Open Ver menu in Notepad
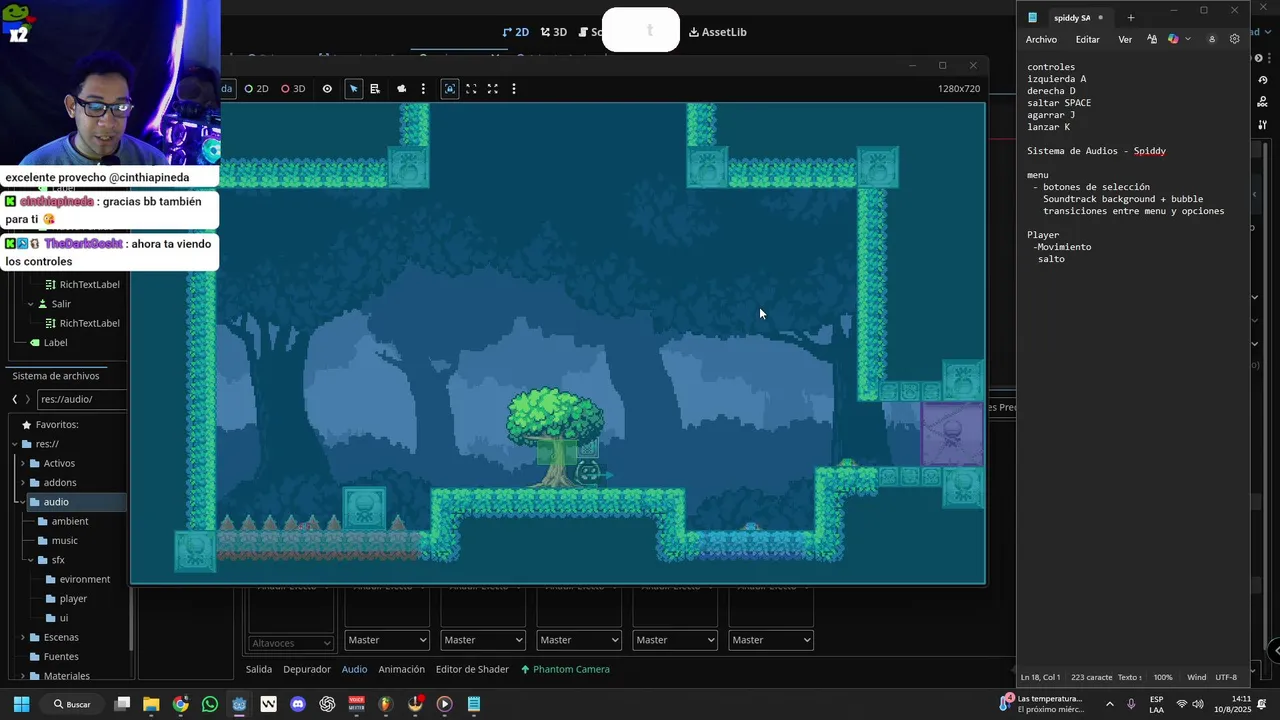 (1125, 40)
